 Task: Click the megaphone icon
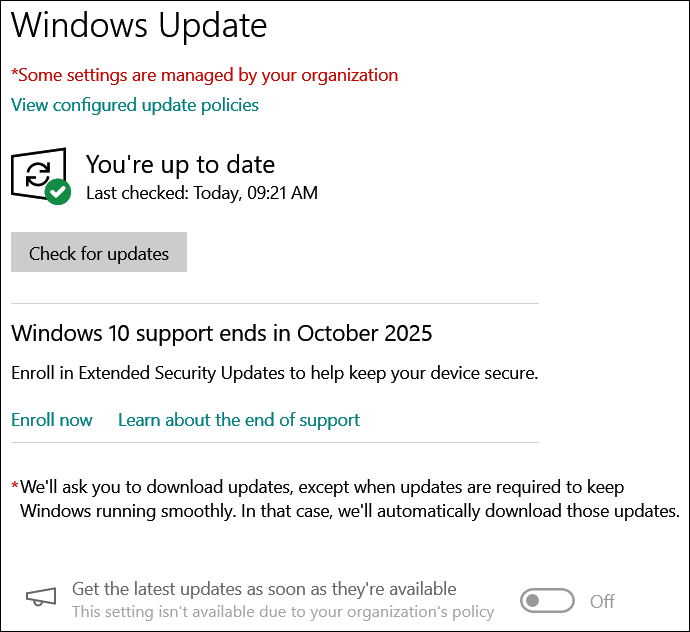41,598
